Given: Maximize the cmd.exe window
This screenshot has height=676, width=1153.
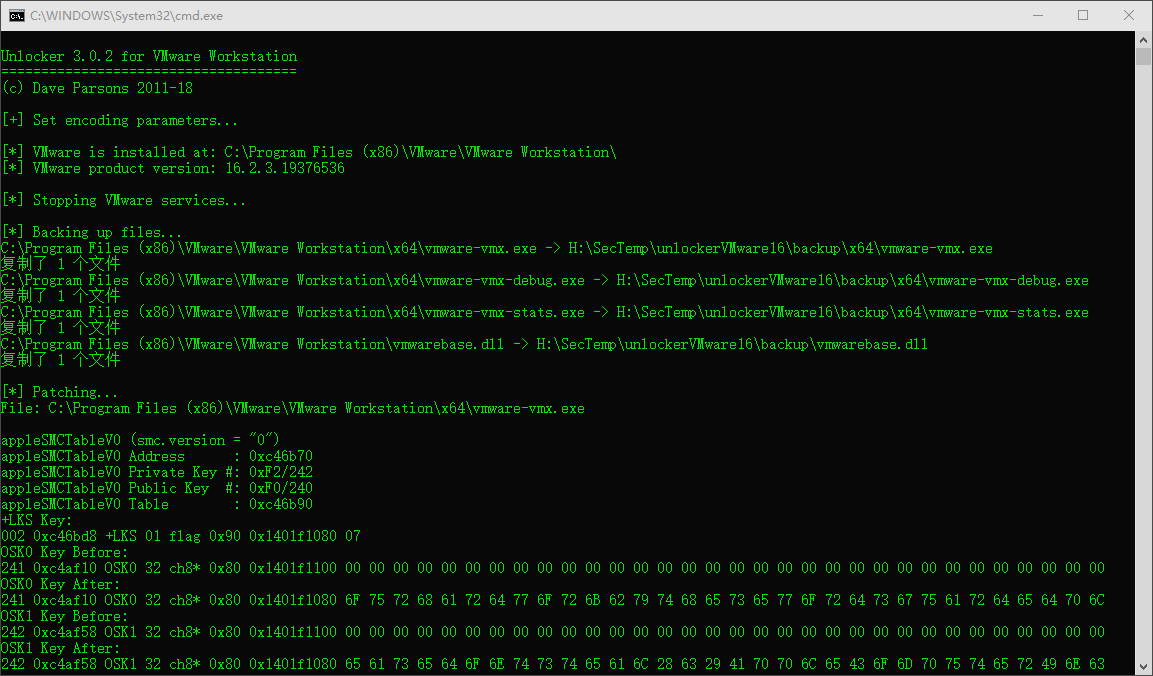Looking at the screenshot, I should coord(1082,15).
